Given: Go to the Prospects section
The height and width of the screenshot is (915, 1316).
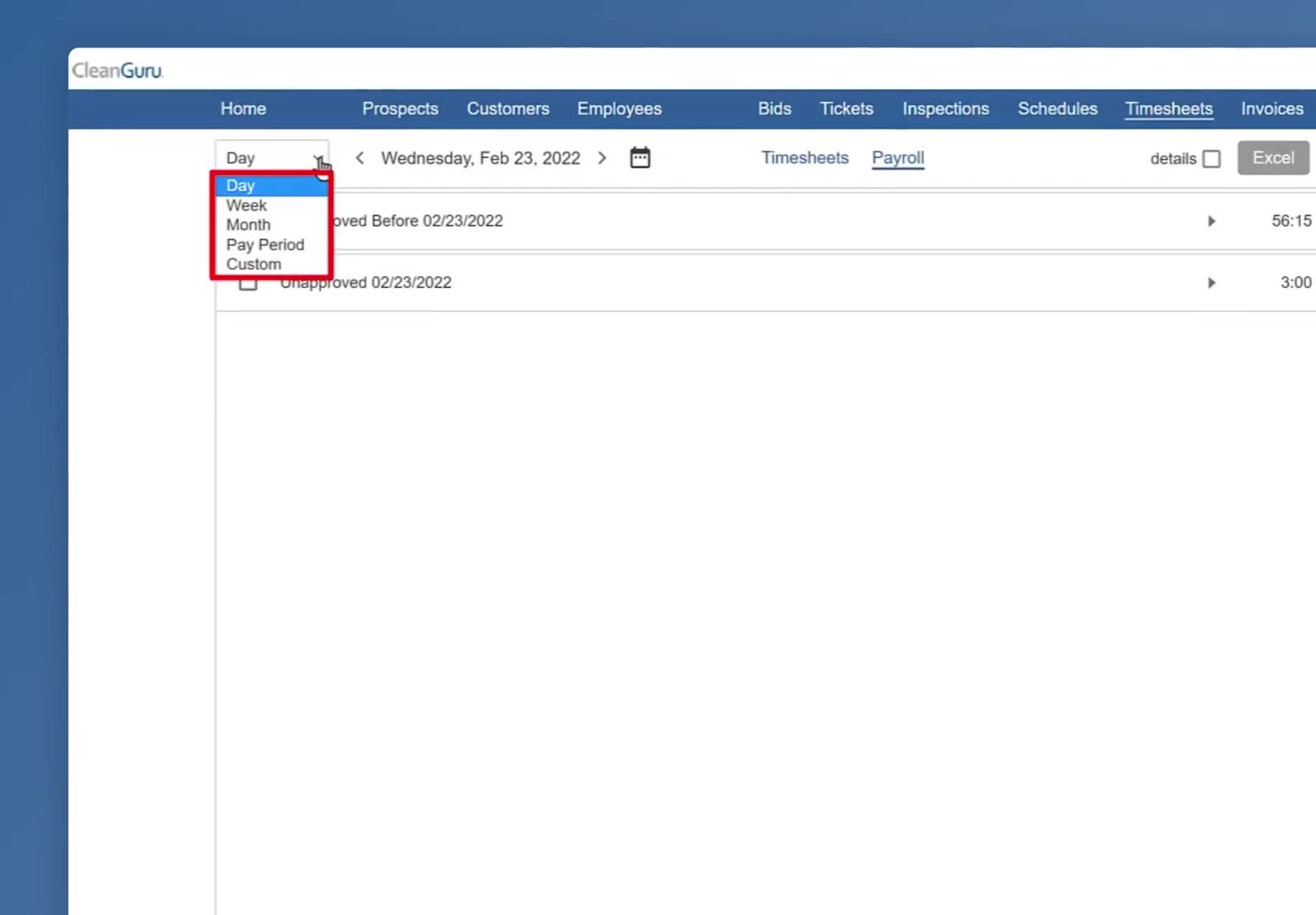Looking at the screenshot, I should (x=401, y=109).
